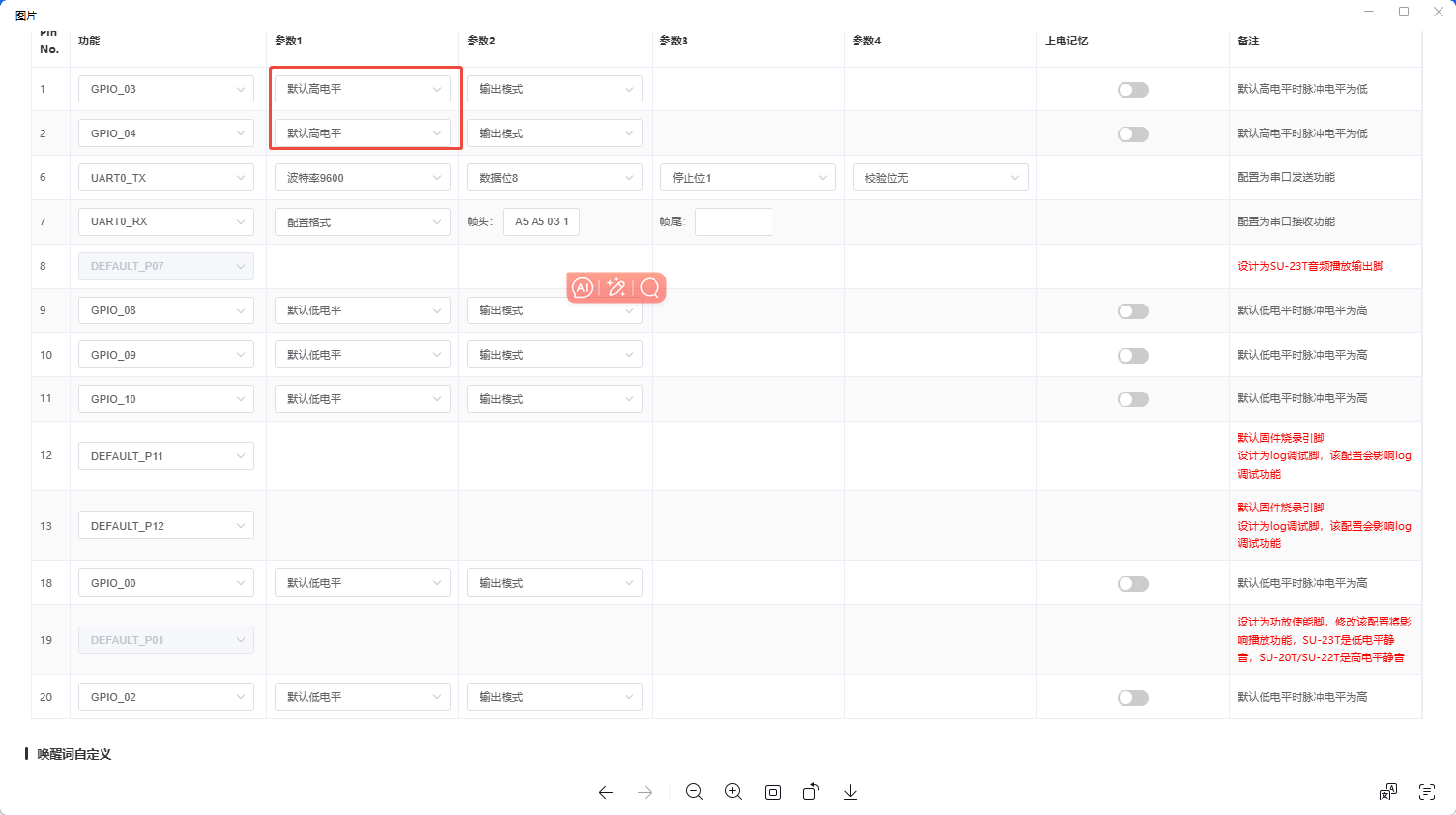Open the GPIO_04 function dropdown

(165, 133)
